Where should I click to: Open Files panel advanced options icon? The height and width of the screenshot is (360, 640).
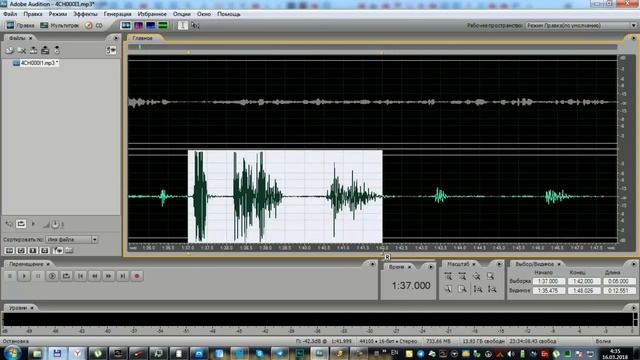coord(111,50)
